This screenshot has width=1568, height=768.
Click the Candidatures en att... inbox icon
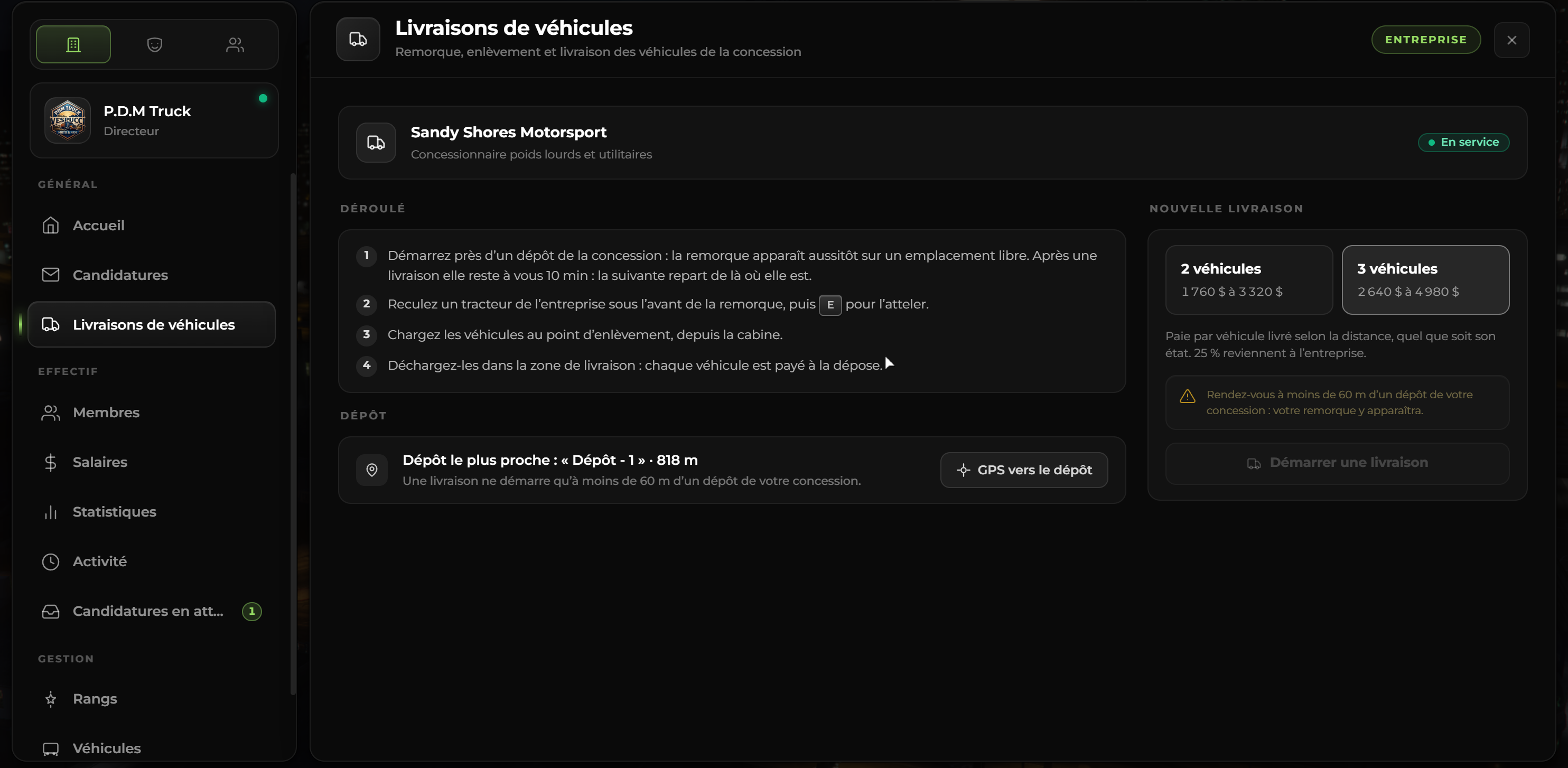(51, 612)
